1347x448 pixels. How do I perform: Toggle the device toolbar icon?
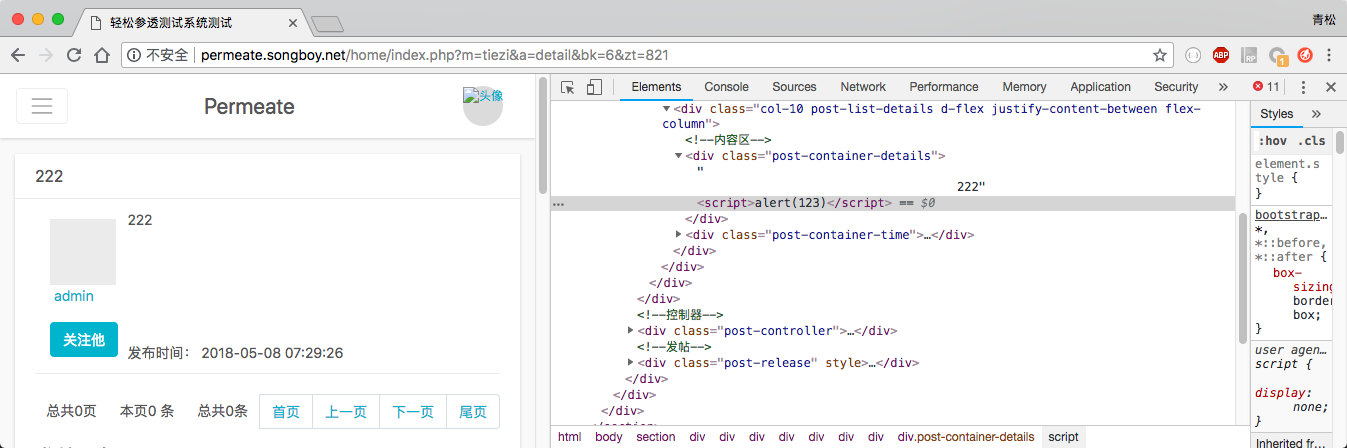[x=594, y=87]
